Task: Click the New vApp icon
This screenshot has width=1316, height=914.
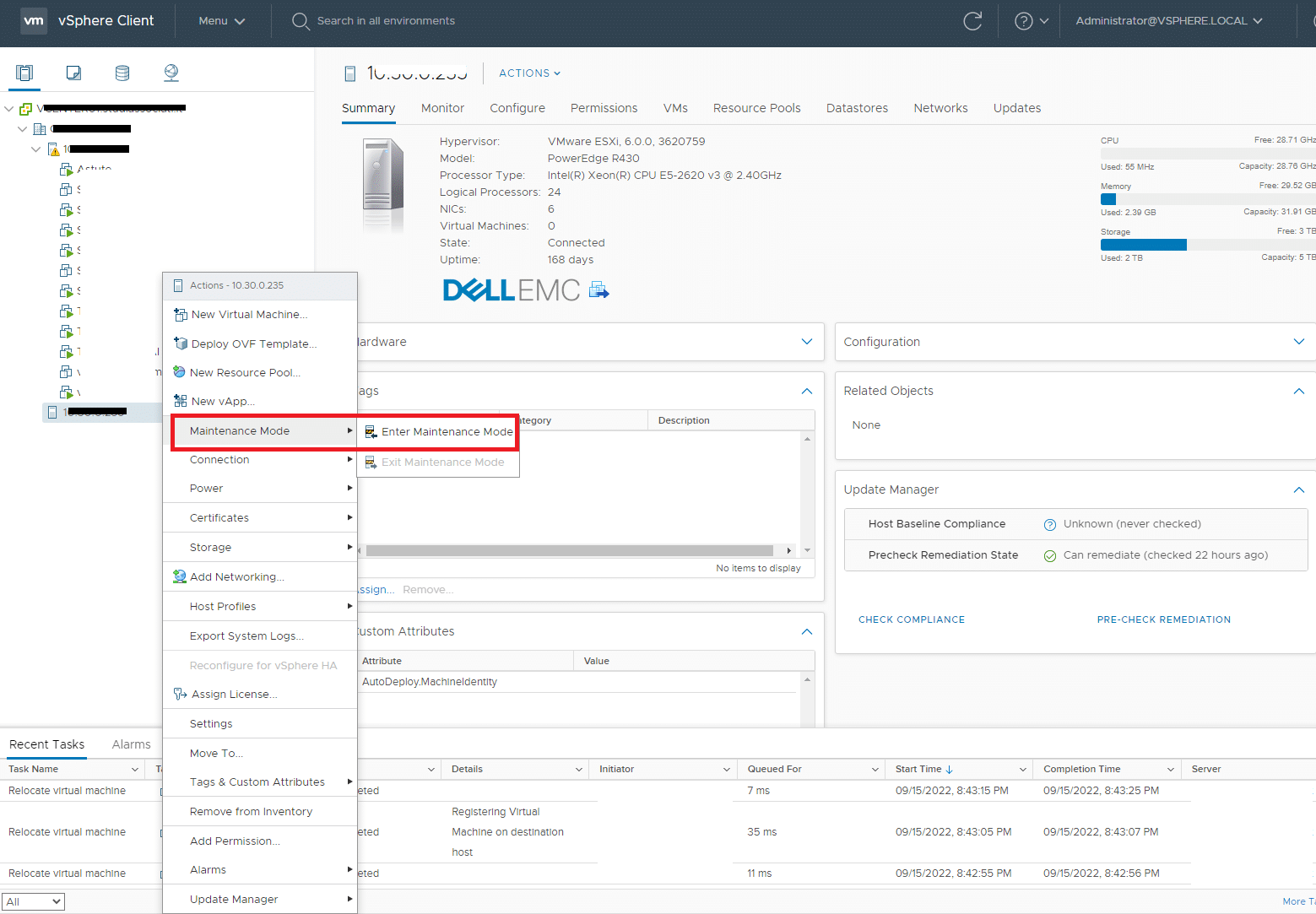Action: coord(180,401)
